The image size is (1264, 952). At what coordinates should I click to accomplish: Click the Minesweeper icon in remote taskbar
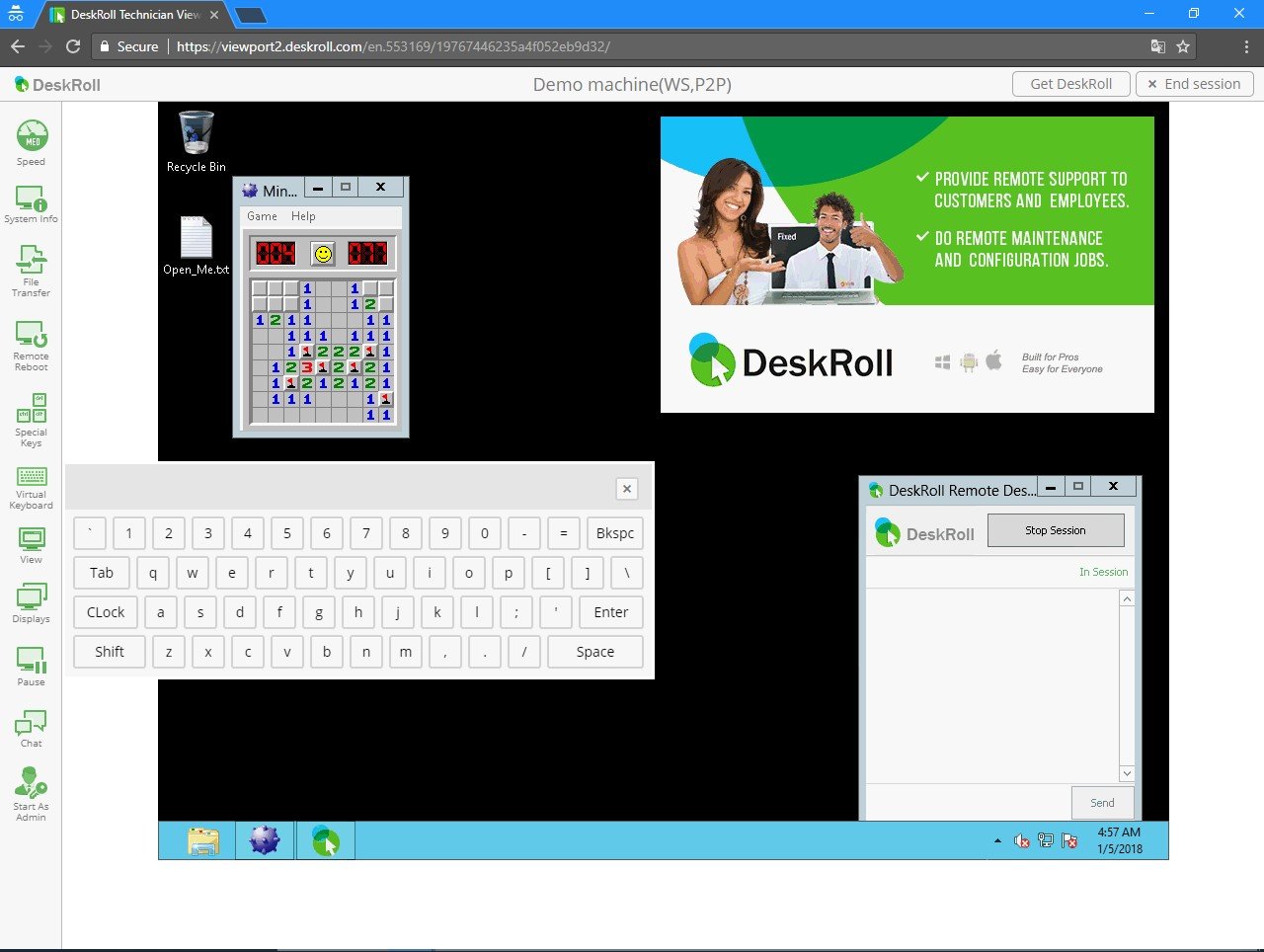pos(265,840)
